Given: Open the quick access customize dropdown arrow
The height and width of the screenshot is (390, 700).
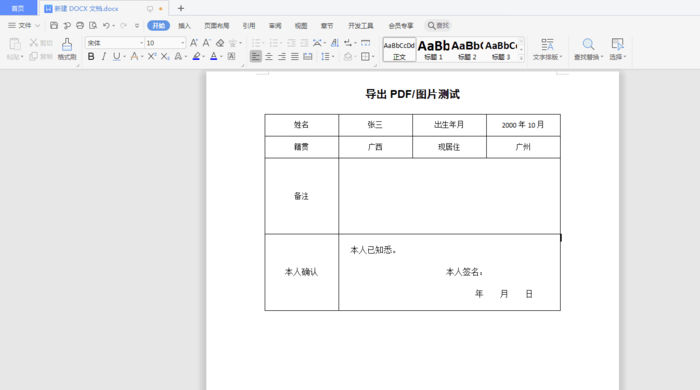Looking at the screenshot, I should click(x=137, y=25).
